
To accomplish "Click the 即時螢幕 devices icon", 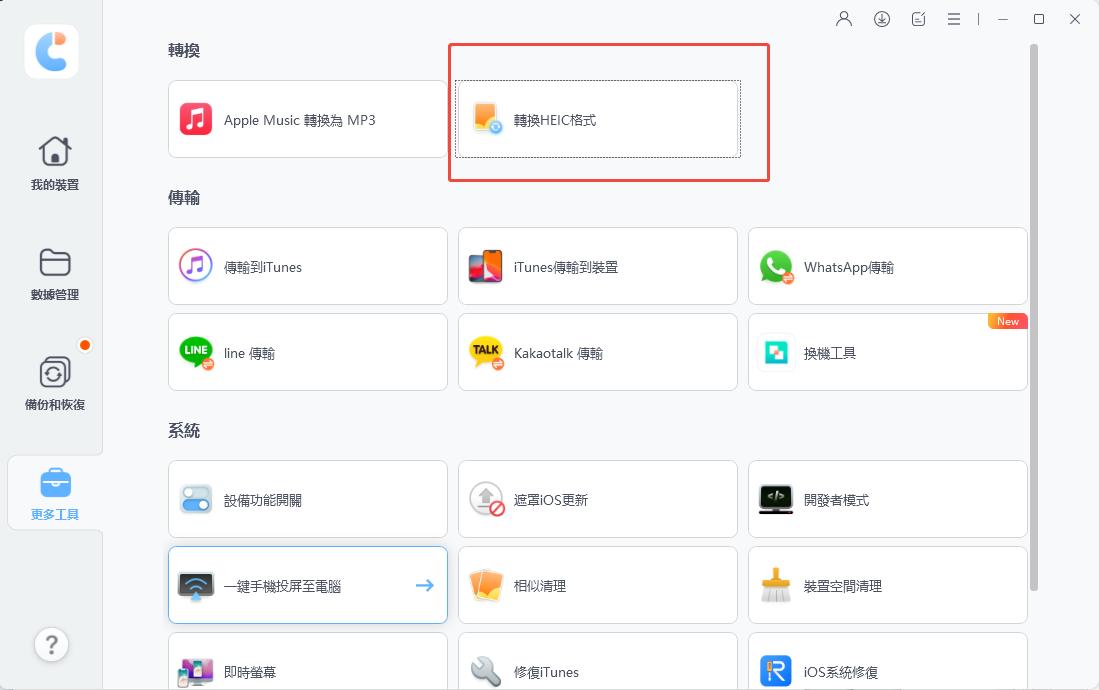I will [x=196, y=672].
